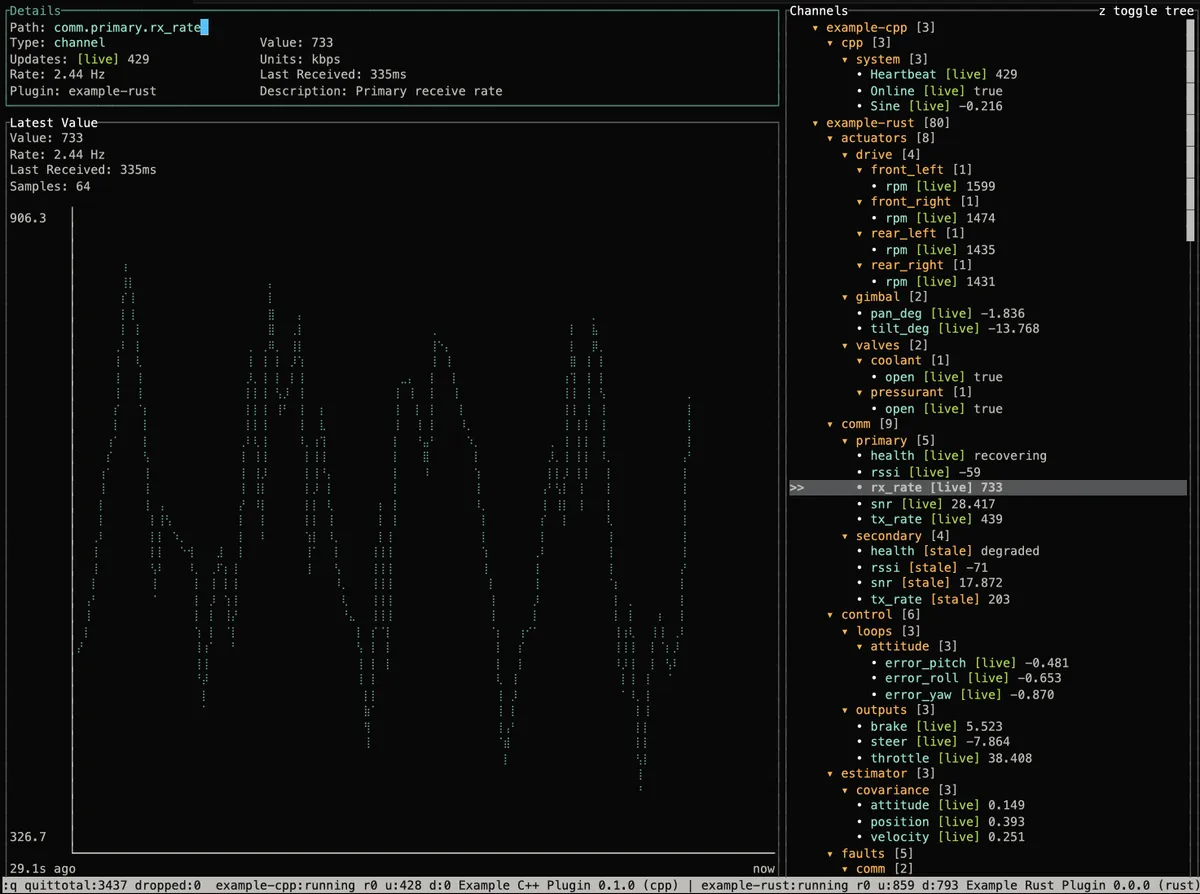Screen dimensions: 1200x894
Task: Click the z toggle tree hint
Action: 1146,11
